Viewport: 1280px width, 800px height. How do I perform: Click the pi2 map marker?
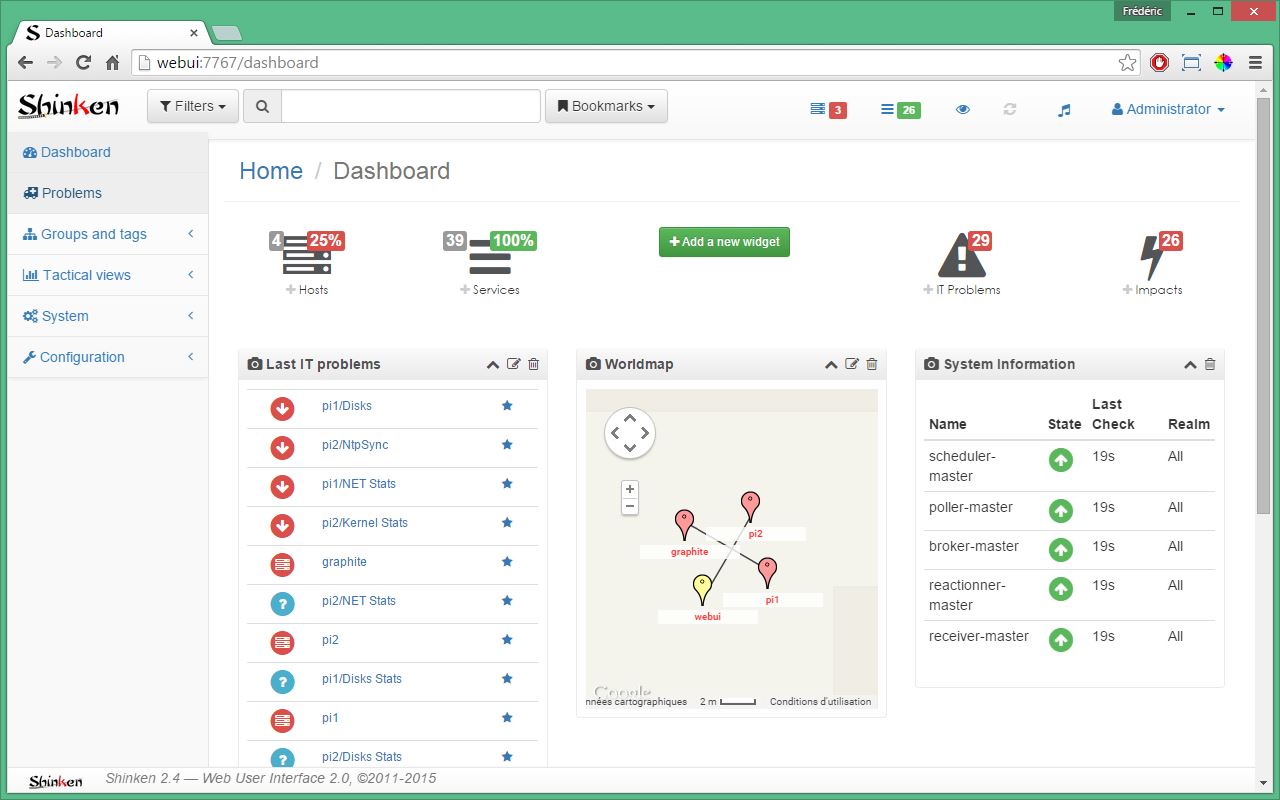coord(750,507)
